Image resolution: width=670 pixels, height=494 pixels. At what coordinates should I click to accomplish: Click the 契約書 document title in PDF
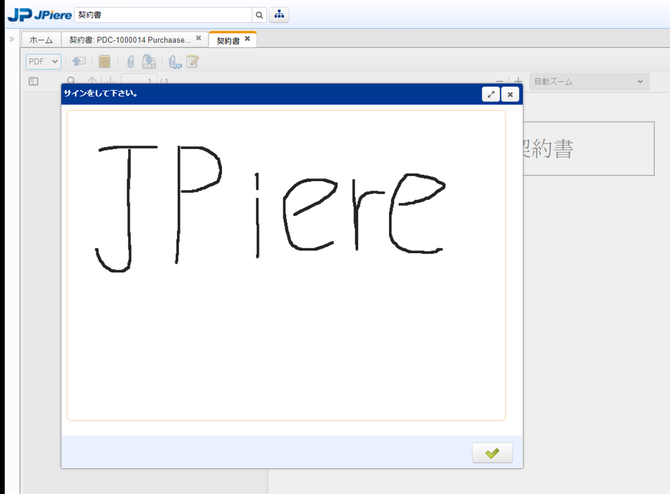[x=548, y=149]
